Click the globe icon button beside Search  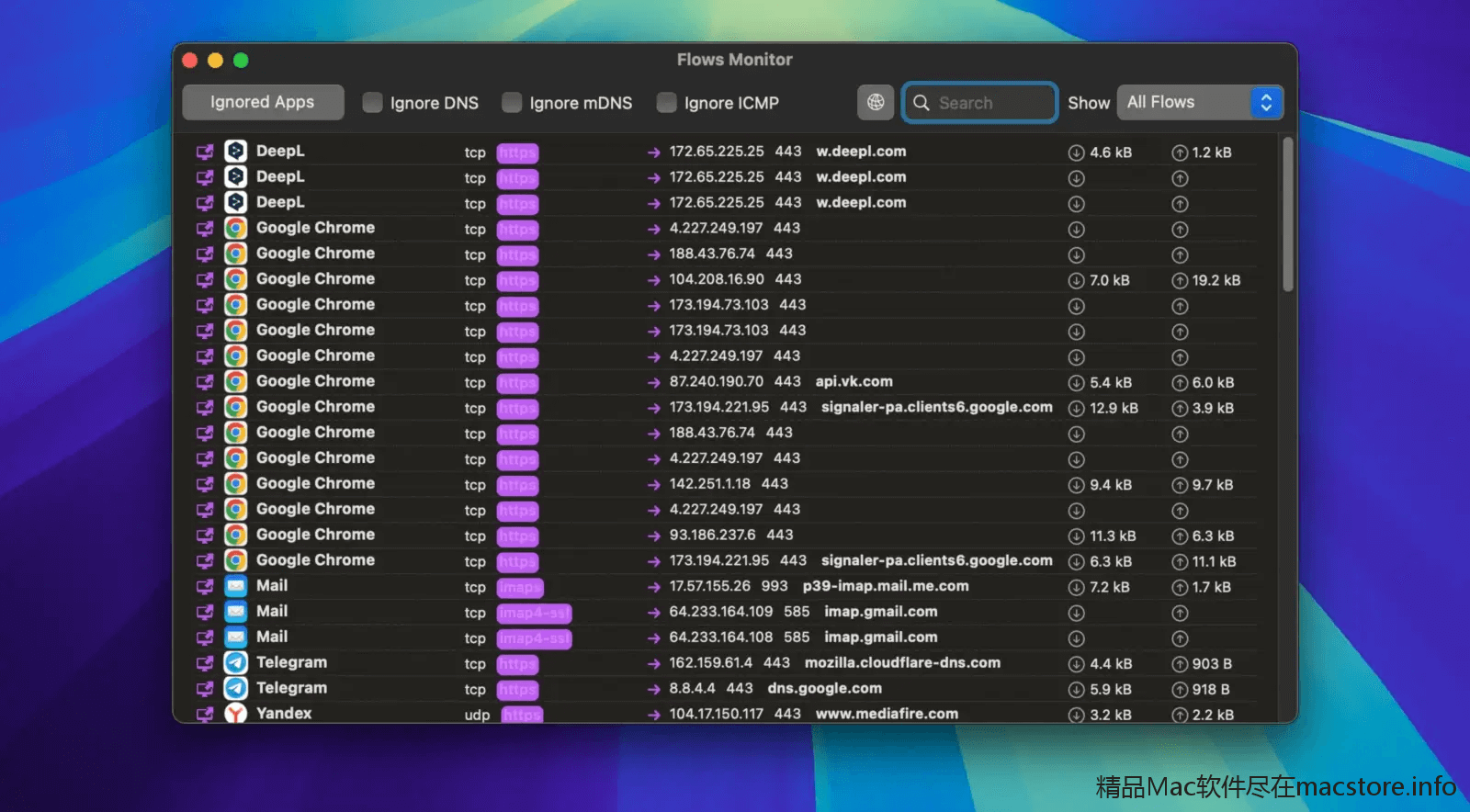pyautogui.click(x=876, y=102)
